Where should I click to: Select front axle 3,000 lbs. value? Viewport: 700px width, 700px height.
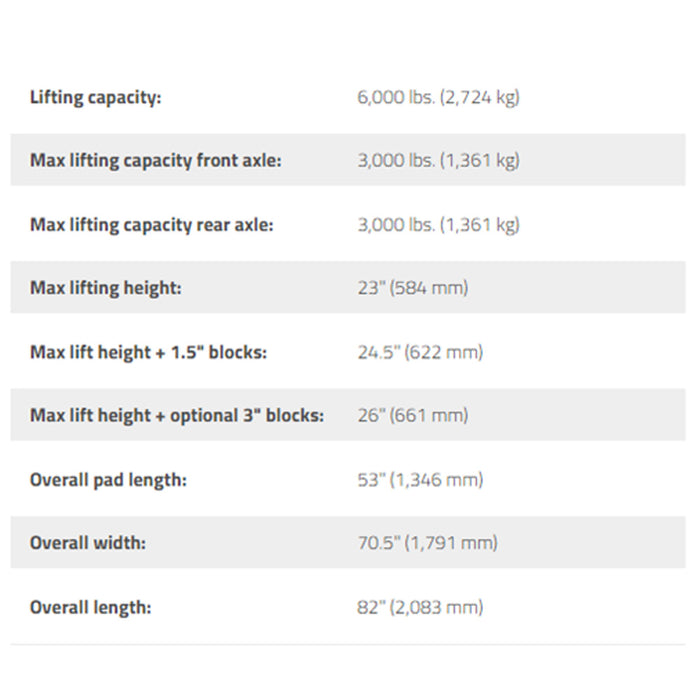point(438,160)
